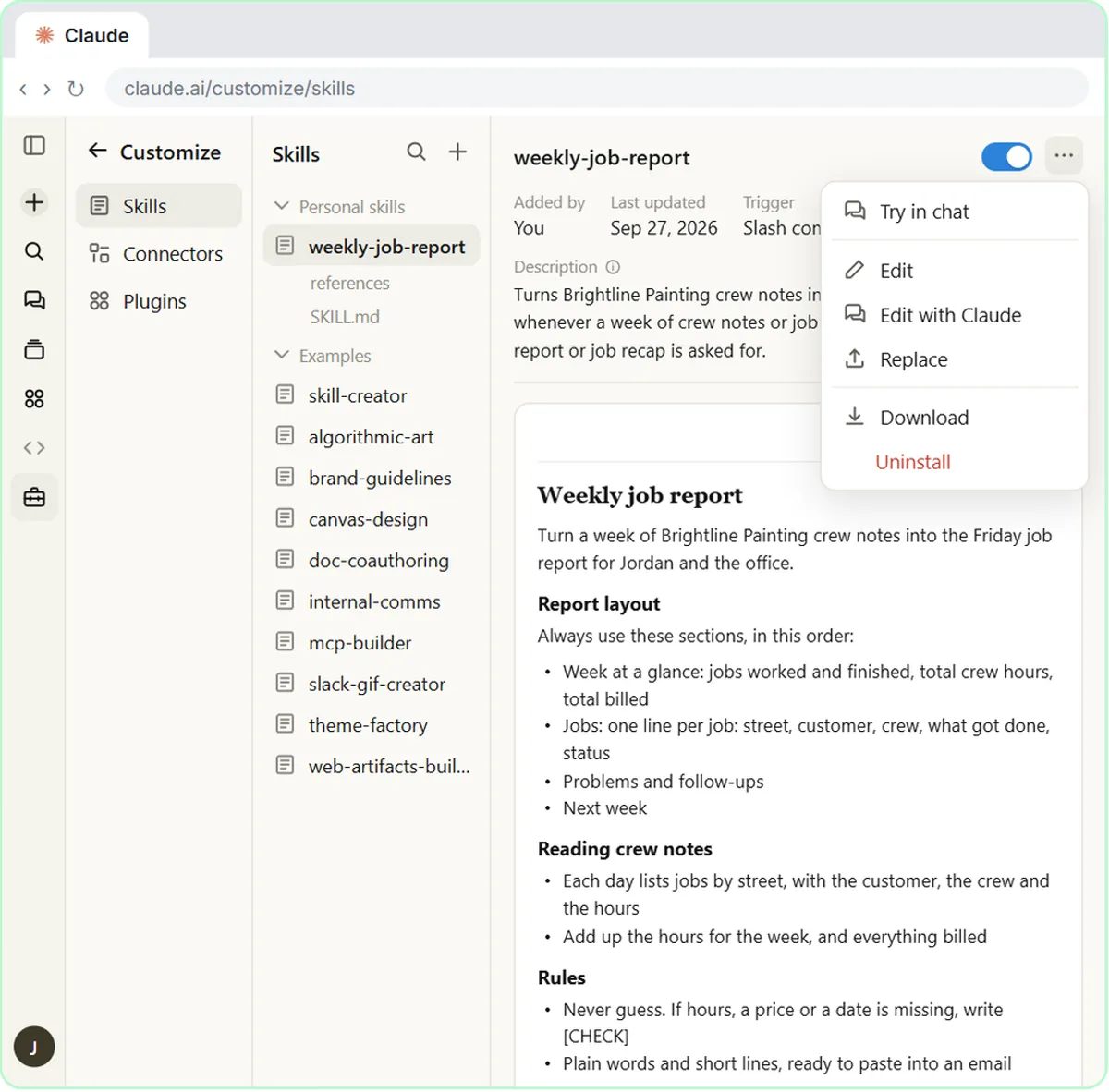Add a new skill with the plus icon
The width and height of the screenshot is (1109, 1092).
coord(458,152)
